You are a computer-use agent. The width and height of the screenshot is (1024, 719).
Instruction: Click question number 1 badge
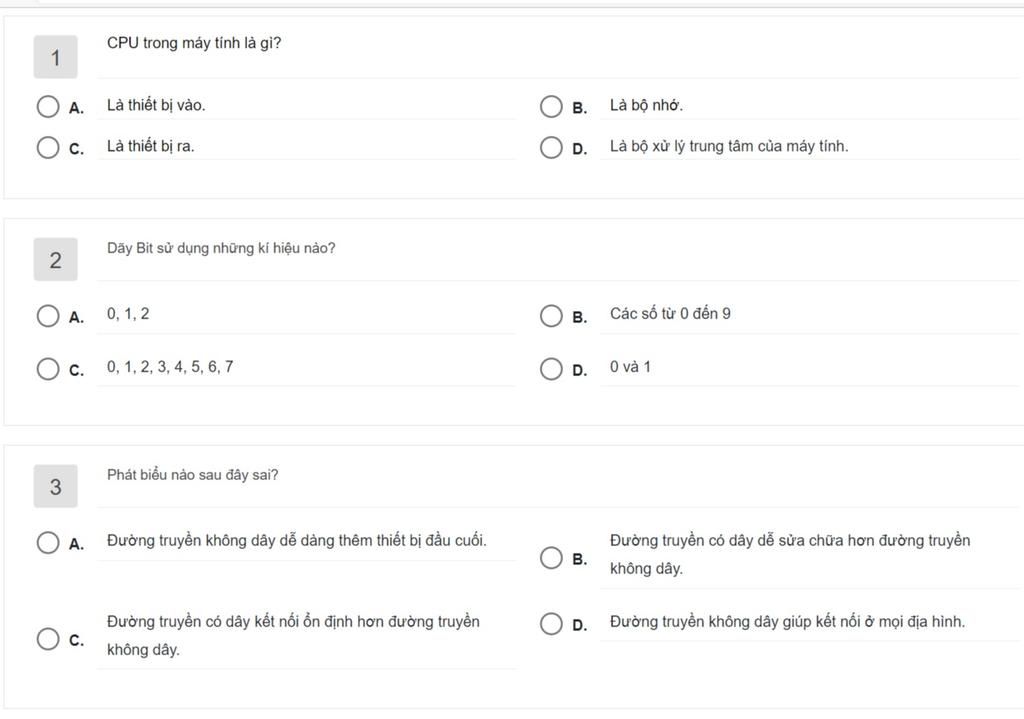pyautogui.click(x=56, y=57)
